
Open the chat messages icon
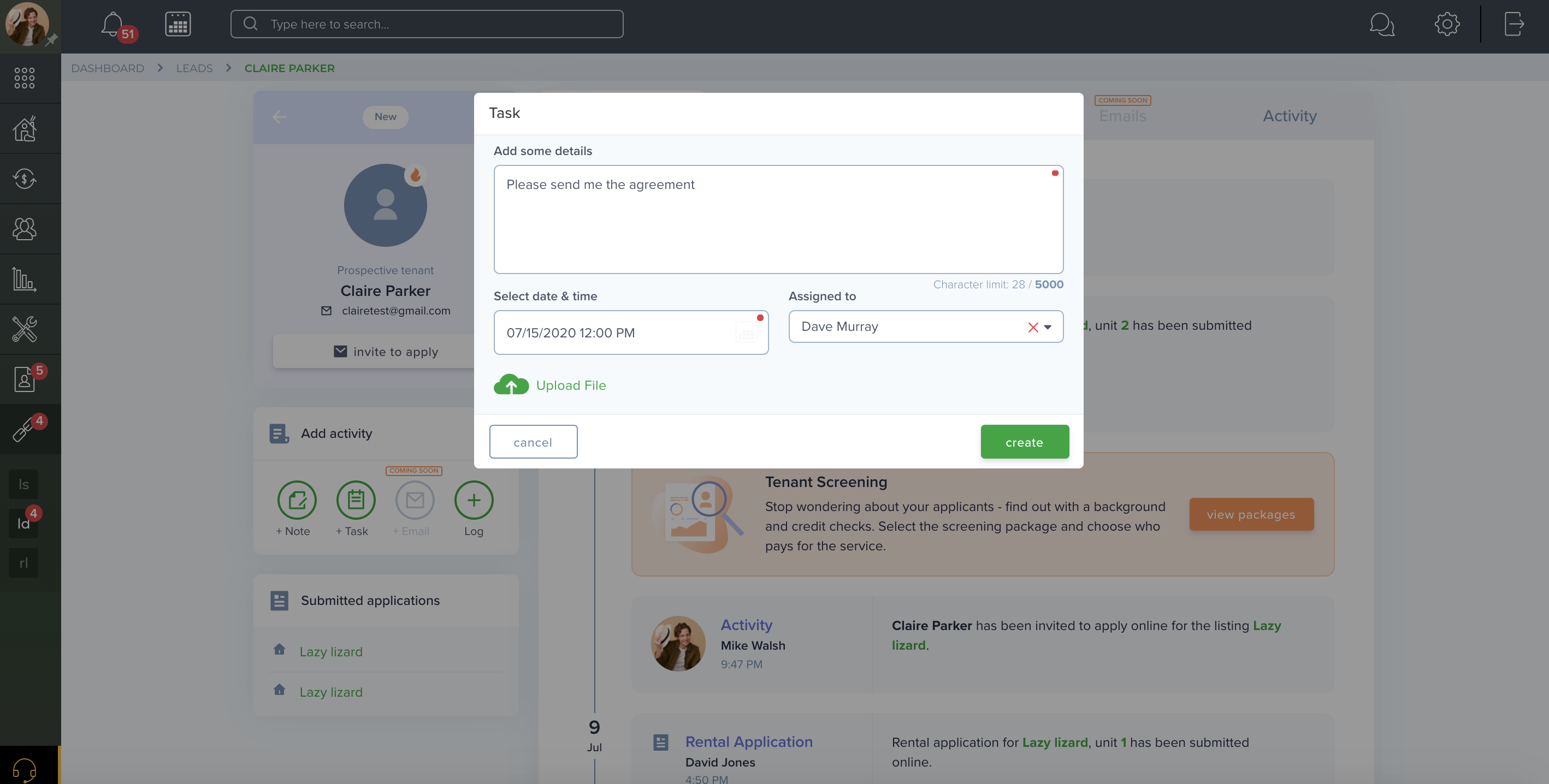coord(1382,25)
